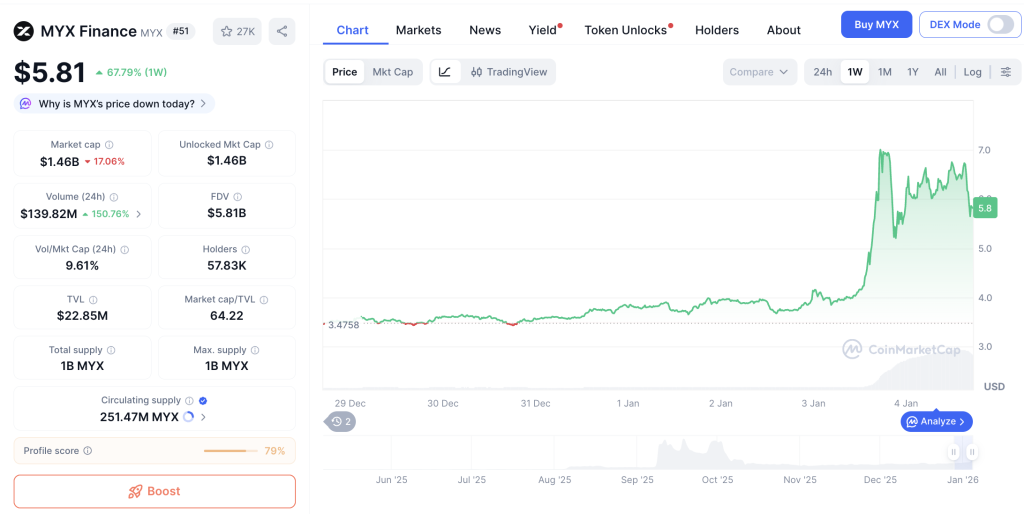Set chart range to 1M
The image size is (1024, 514).
(x=884, y=72)
